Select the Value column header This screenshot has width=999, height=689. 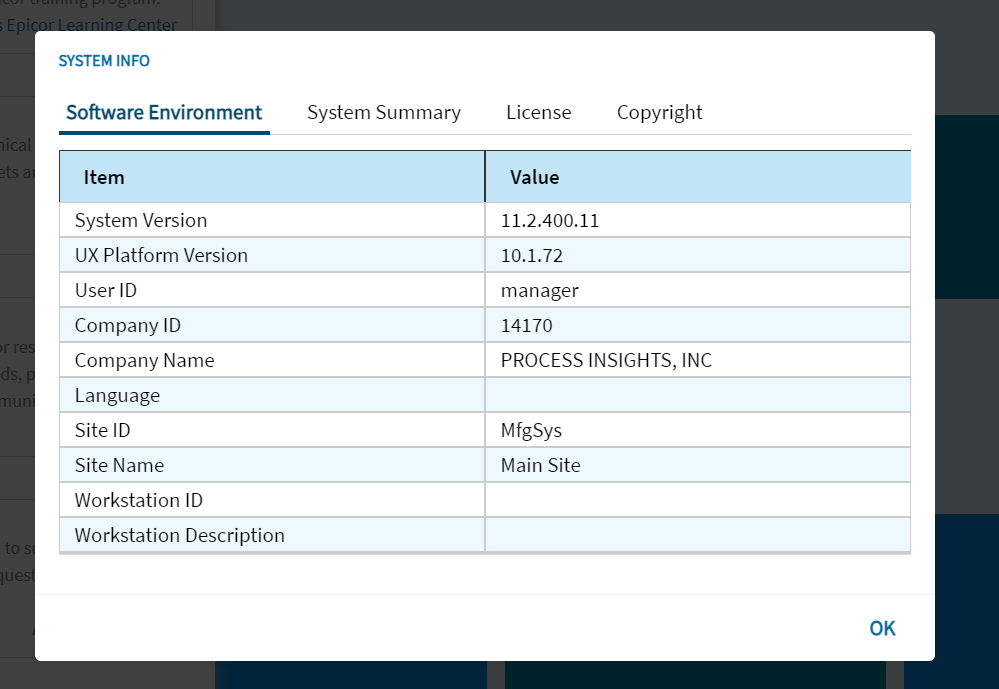698,177
